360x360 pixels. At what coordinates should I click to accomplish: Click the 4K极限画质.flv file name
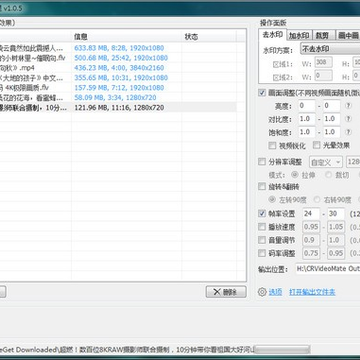click(24, 88)
